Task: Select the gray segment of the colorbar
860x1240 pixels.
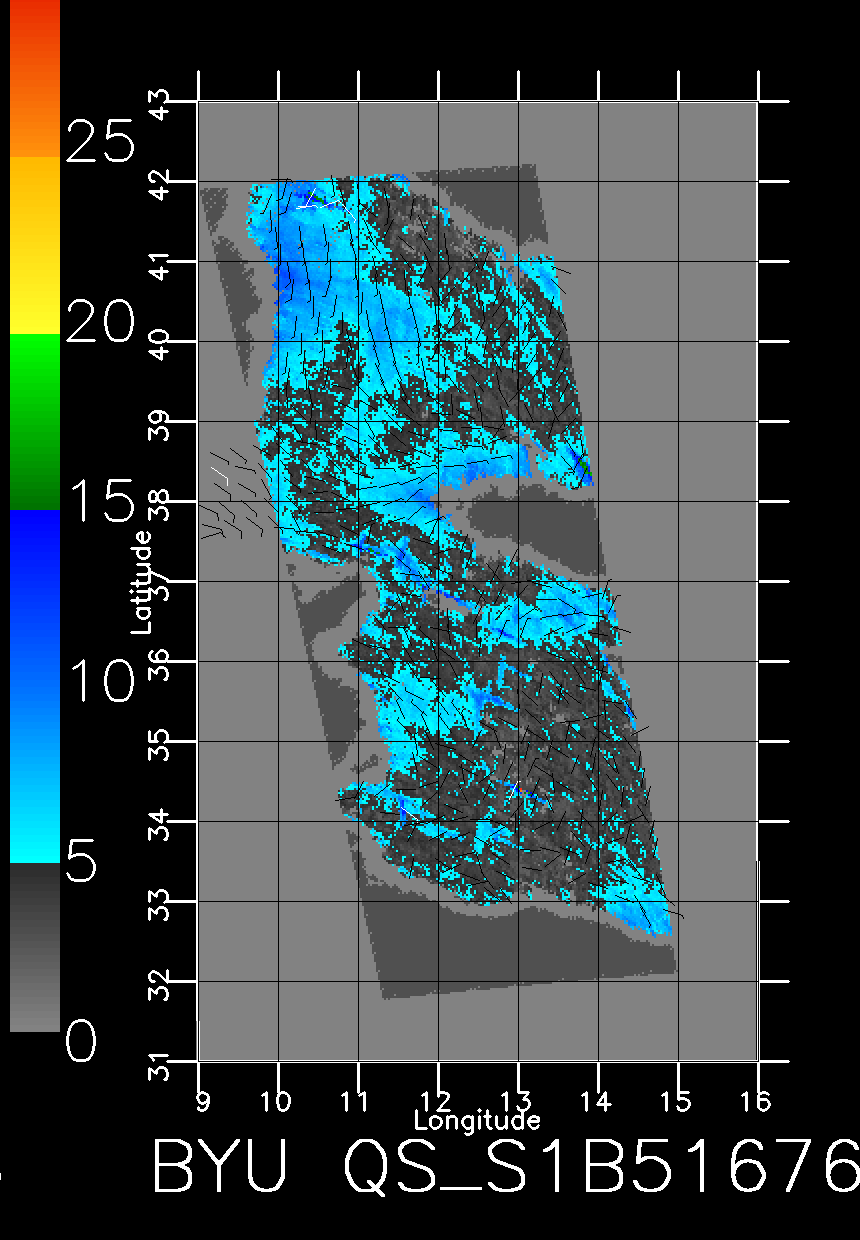Action: [35, 946]
